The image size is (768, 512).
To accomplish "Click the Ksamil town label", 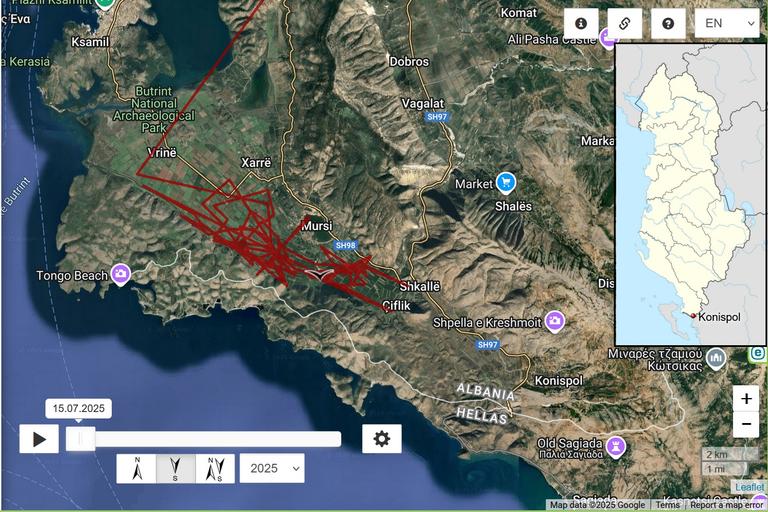I will (90, 42).
